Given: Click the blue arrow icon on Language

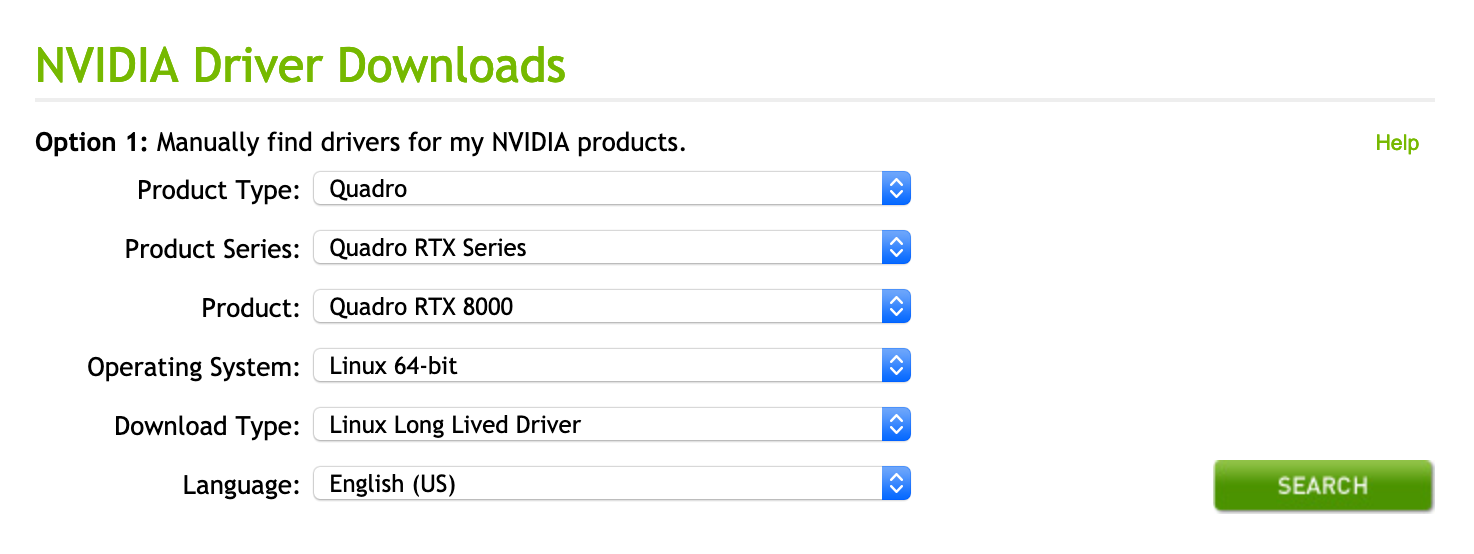Looking at the screenshot, I should click(x=896, y=485).
